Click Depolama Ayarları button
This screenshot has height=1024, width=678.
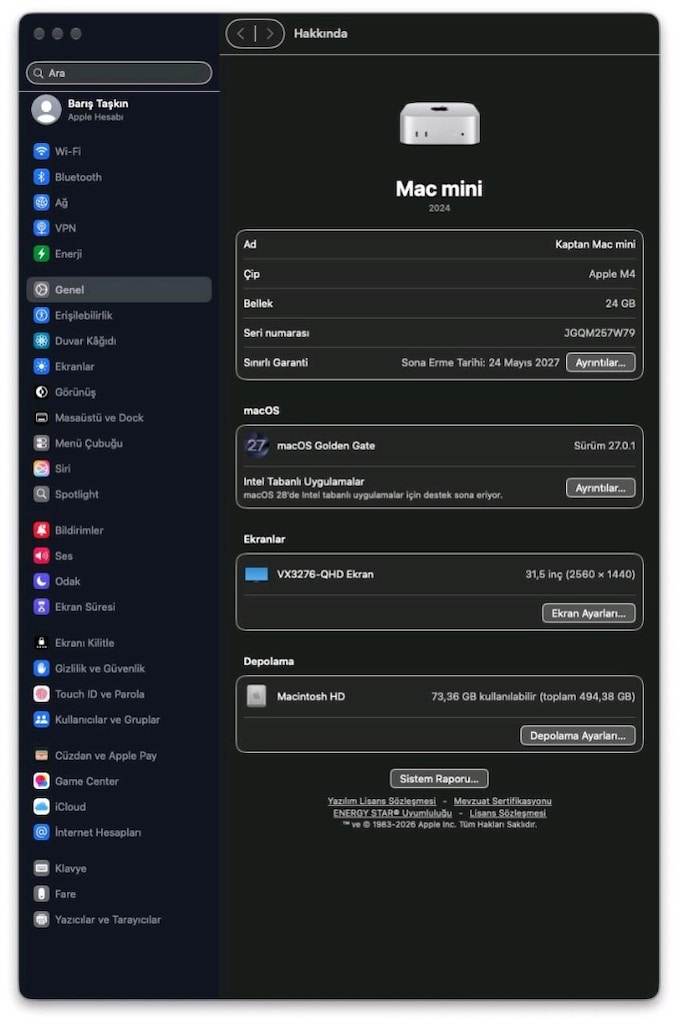(x=577, y=735)
